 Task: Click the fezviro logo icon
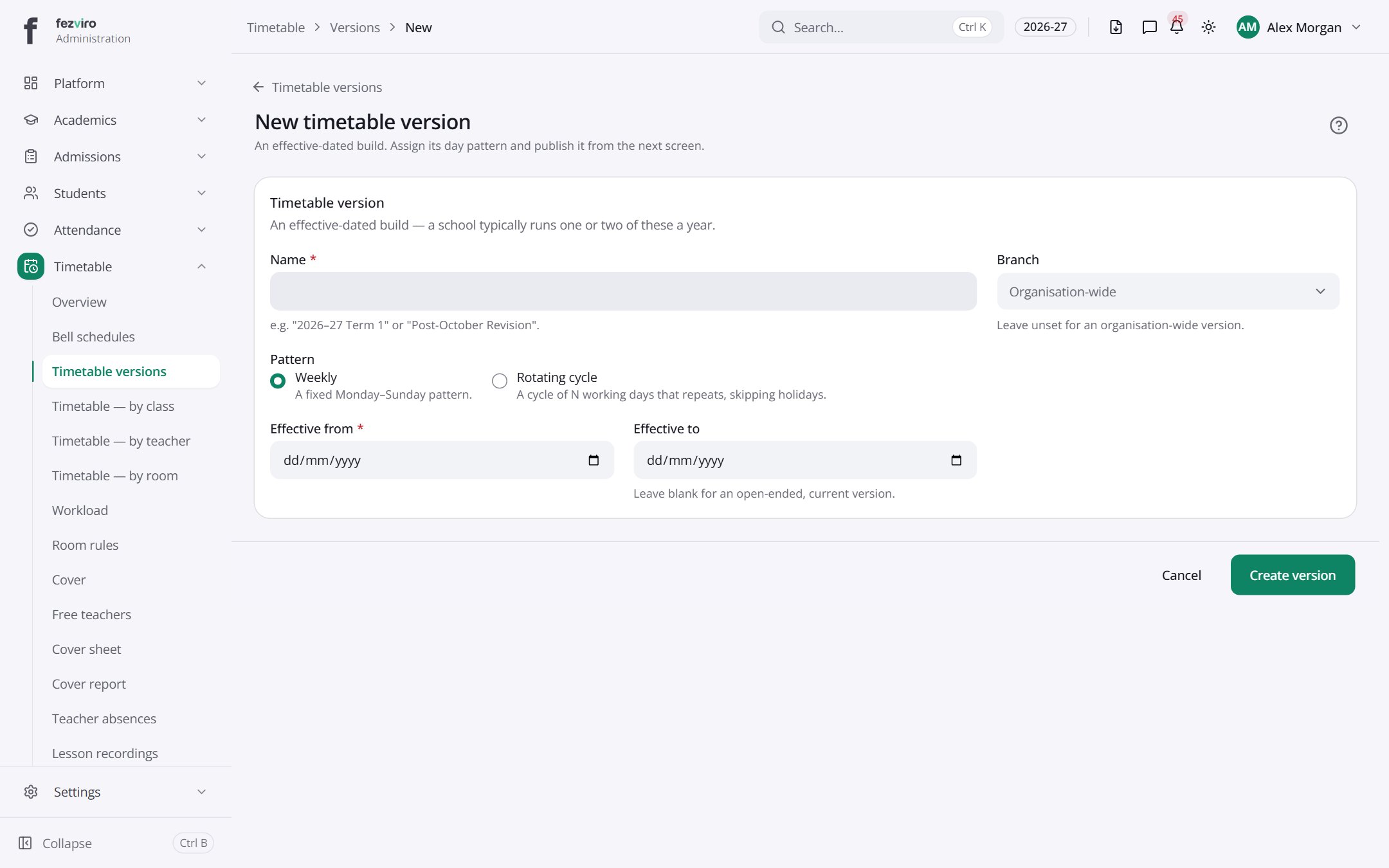coord(30,30)
